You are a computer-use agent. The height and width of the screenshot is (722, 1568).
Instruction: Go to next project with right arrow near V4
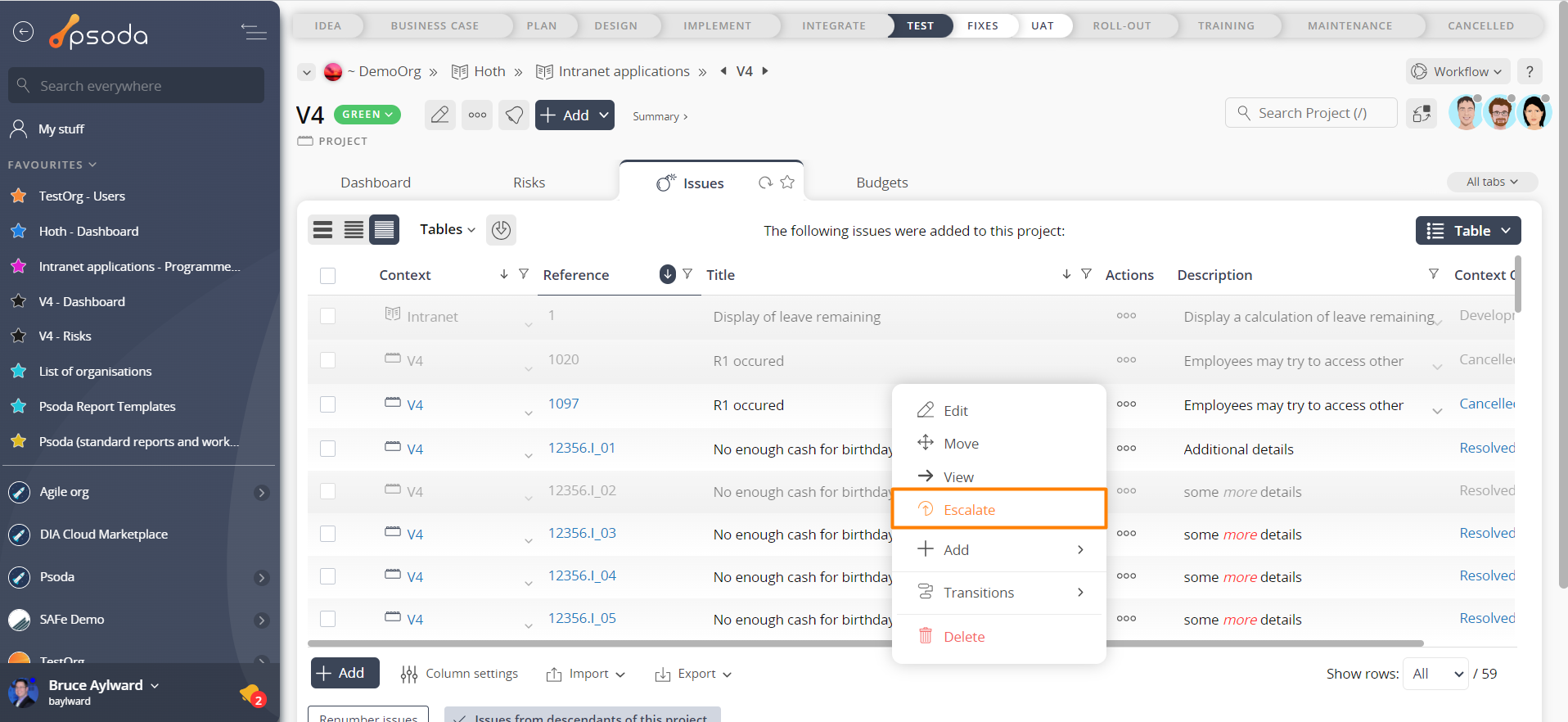[x=765, y=71]
